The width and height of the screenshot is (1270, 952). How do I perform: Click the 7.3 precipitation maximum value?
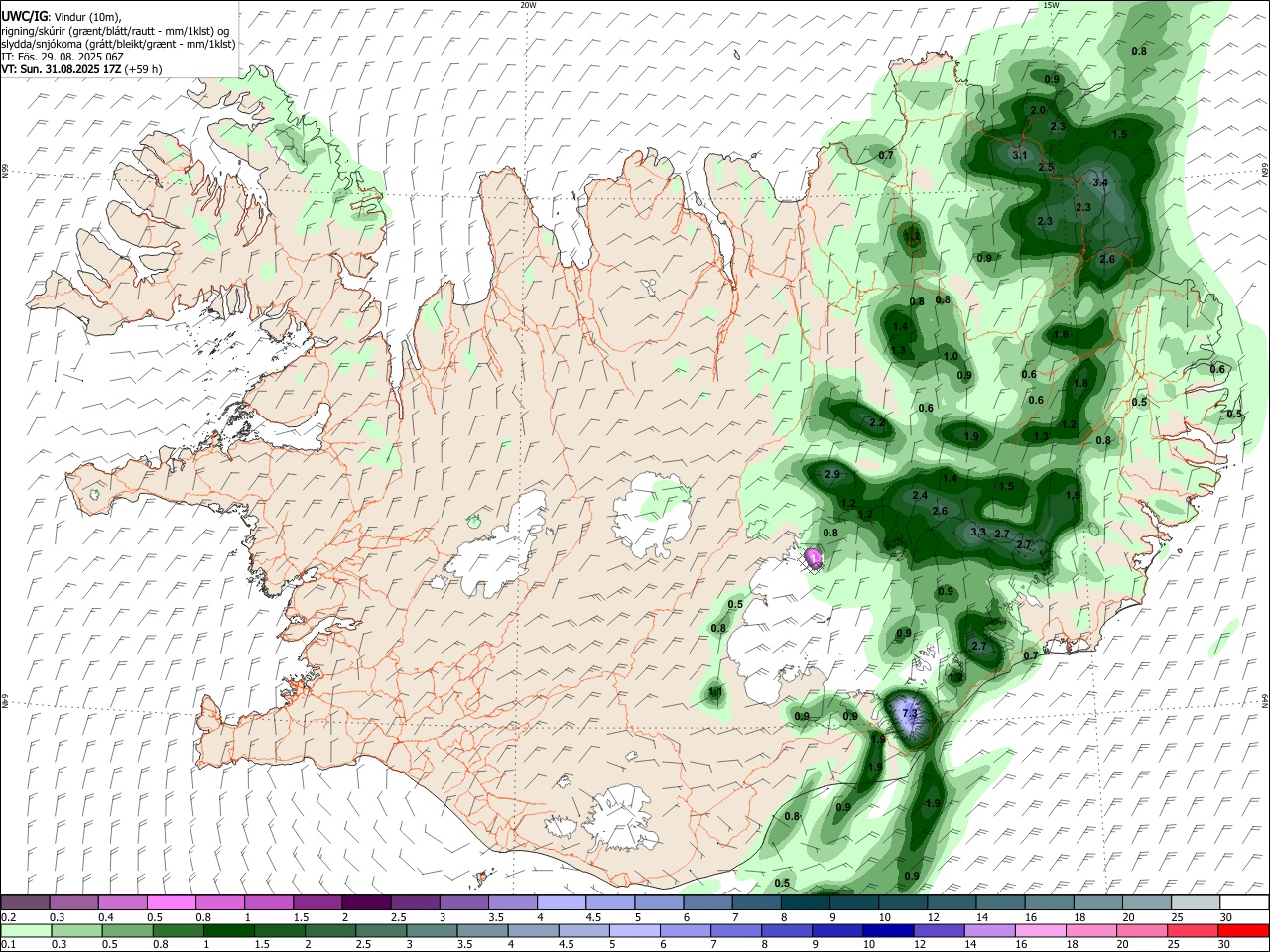909,713
